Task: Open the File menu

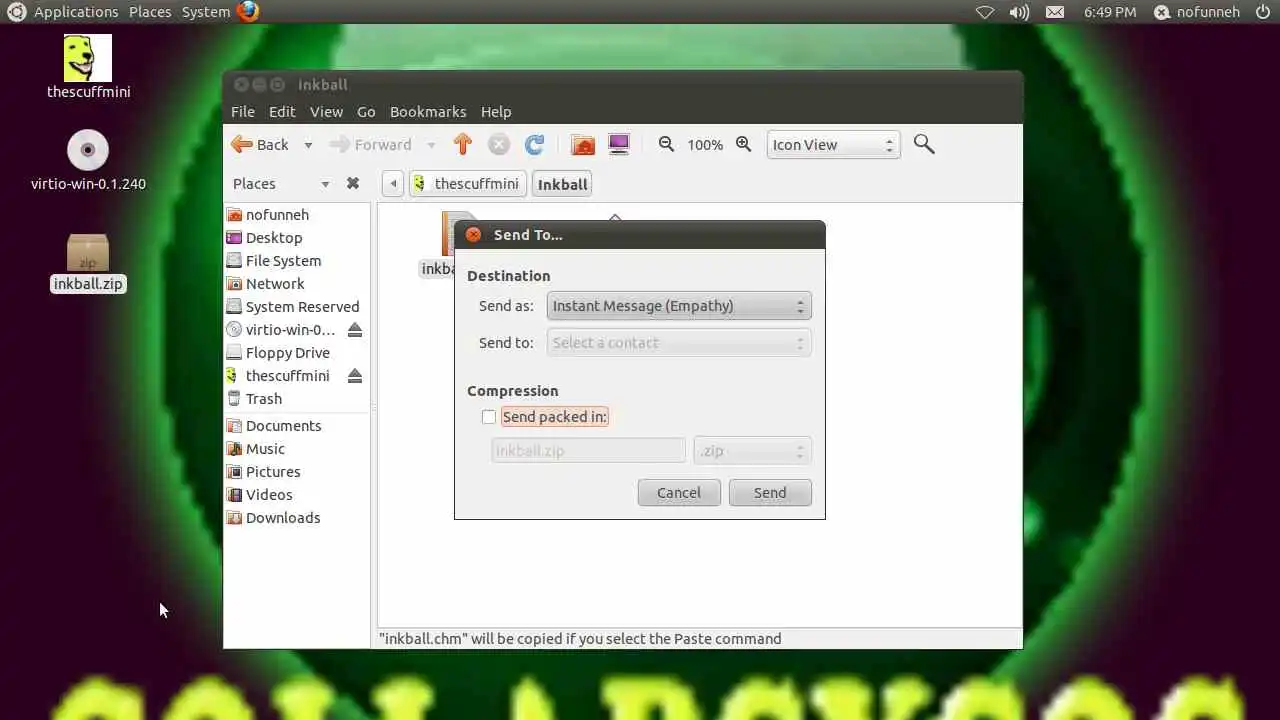Action: pyautogui.click(x=243, y=112)
